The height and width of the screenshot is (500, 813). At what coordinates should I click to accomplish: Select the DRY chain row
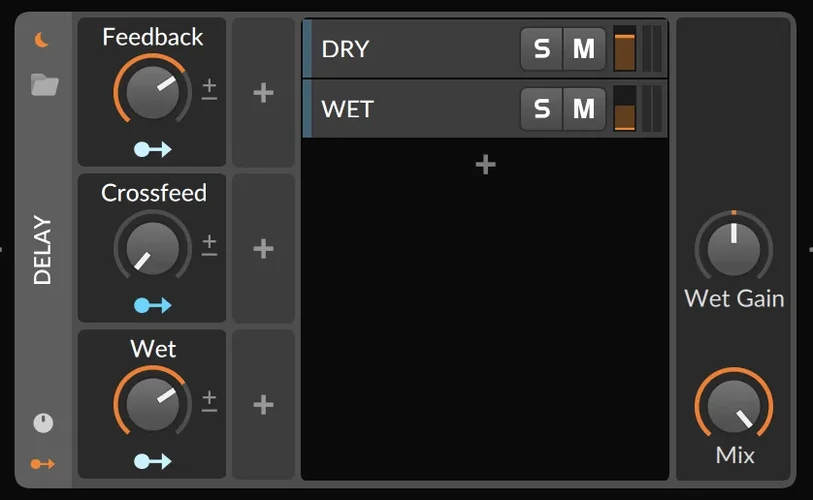point(410,49)
